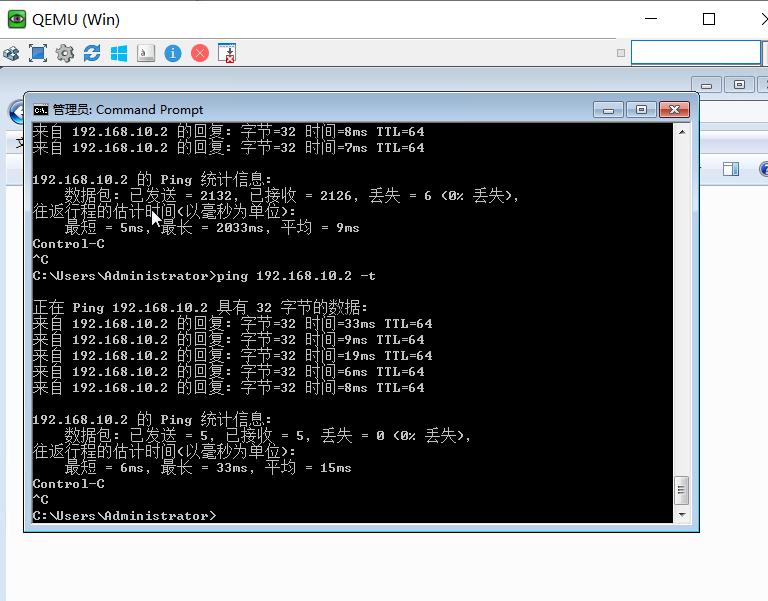Open Command Prompt system menu icon
The width and height of the screenshot is (768, 601).
point(41,109)
